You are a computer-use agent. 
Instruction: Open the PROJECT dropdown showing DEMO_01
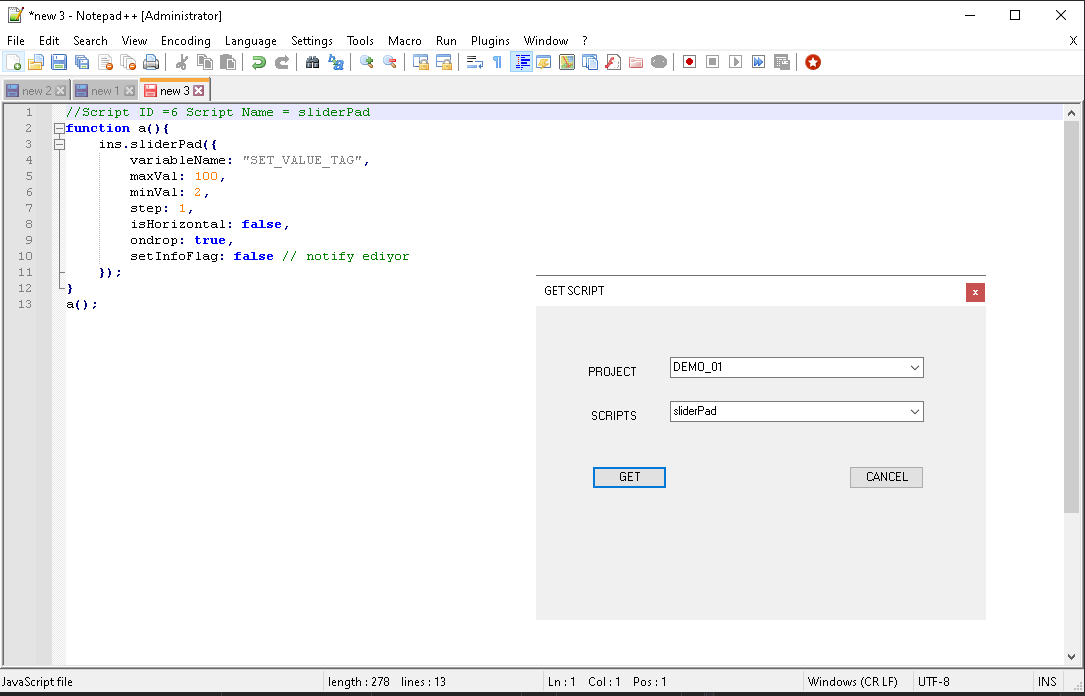tap(796, 367)
